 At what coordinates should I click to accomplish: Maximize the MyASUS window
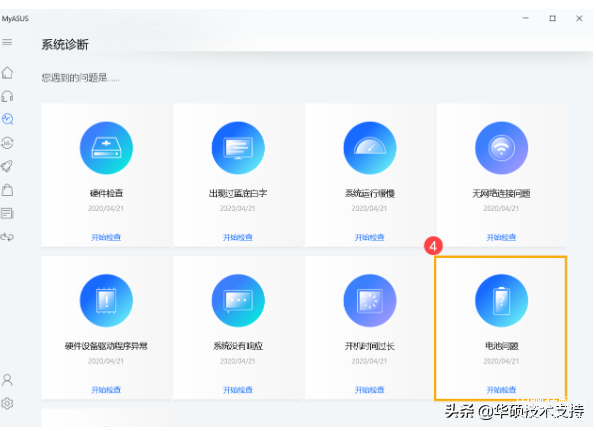553,18
